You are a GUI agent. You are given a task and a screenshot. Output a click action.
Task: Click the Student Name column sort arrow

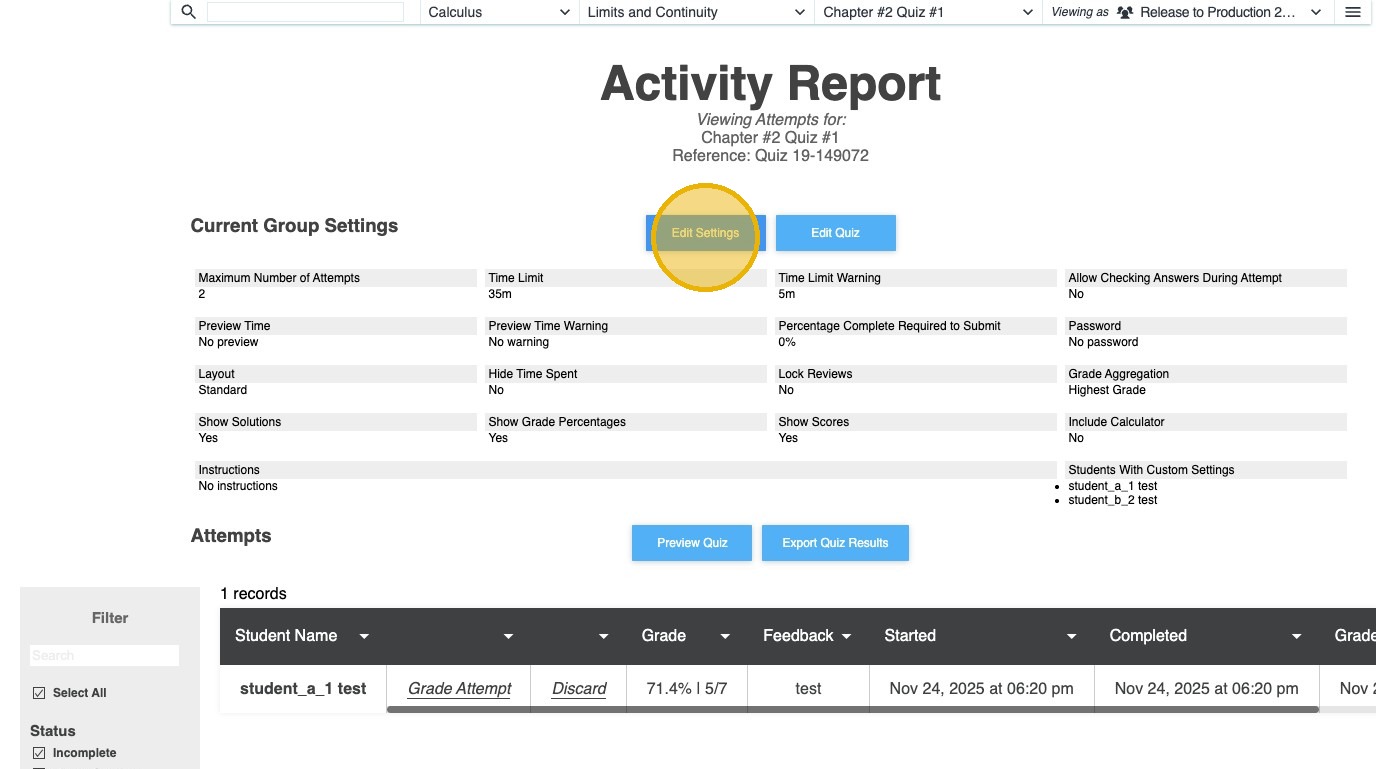(x=364, y=636)
